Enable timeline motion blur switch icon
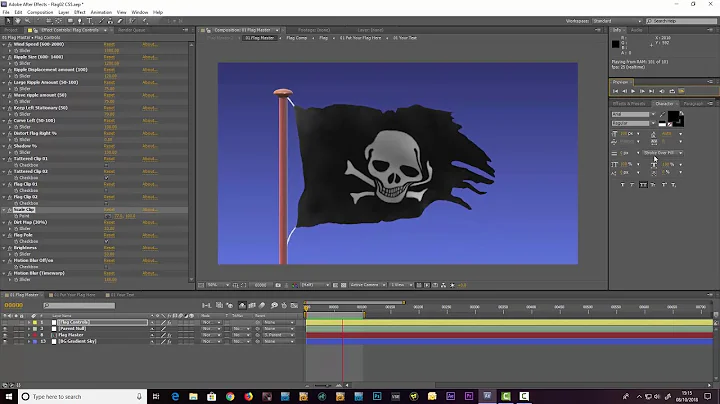720x404 pixels. tap(262, 305)
